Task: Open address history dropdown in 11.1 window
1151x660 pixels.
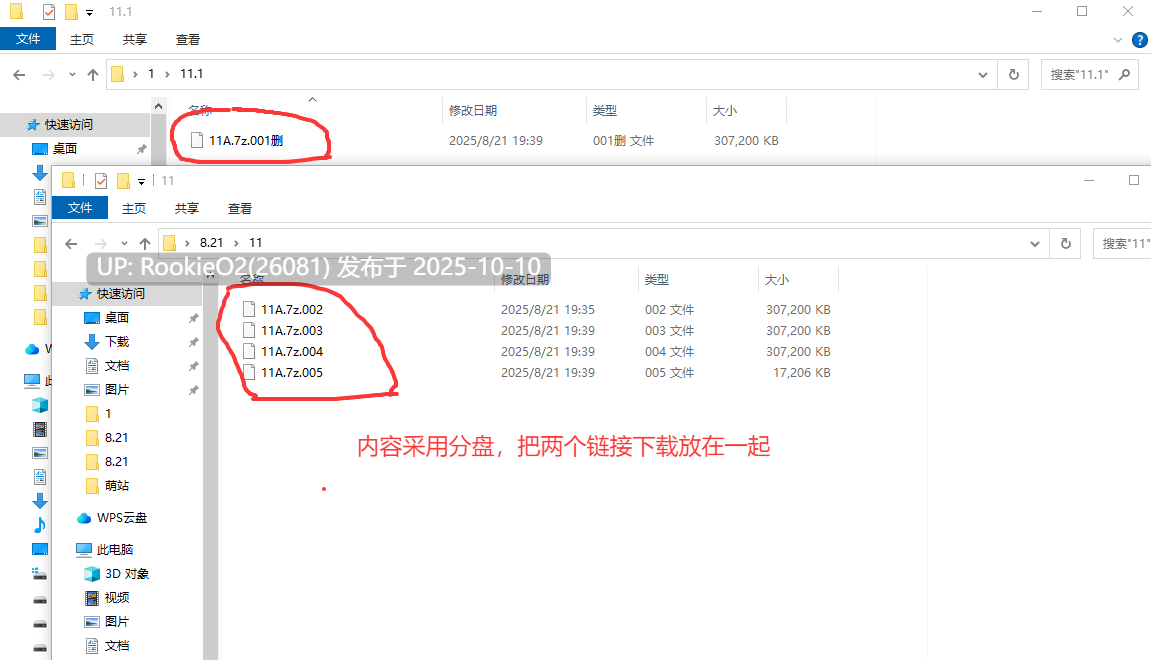Action: (x=983, y=74)
